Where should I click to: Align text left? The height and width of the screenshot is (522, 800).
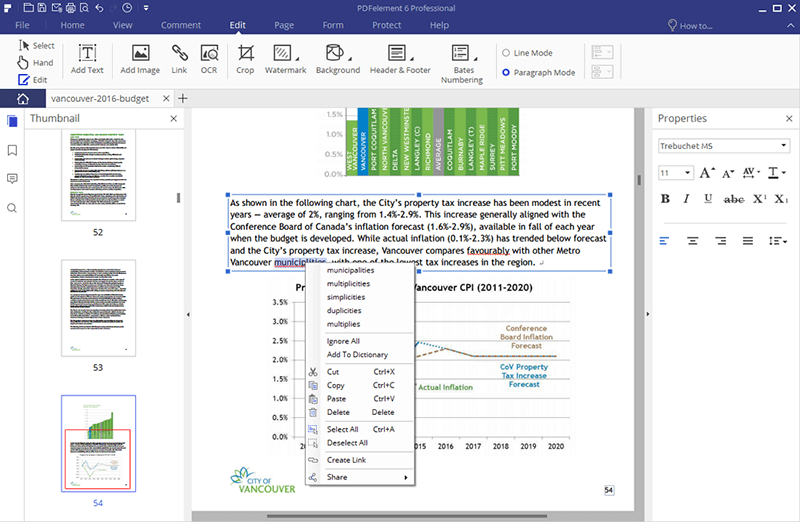(x=664, y=241)
